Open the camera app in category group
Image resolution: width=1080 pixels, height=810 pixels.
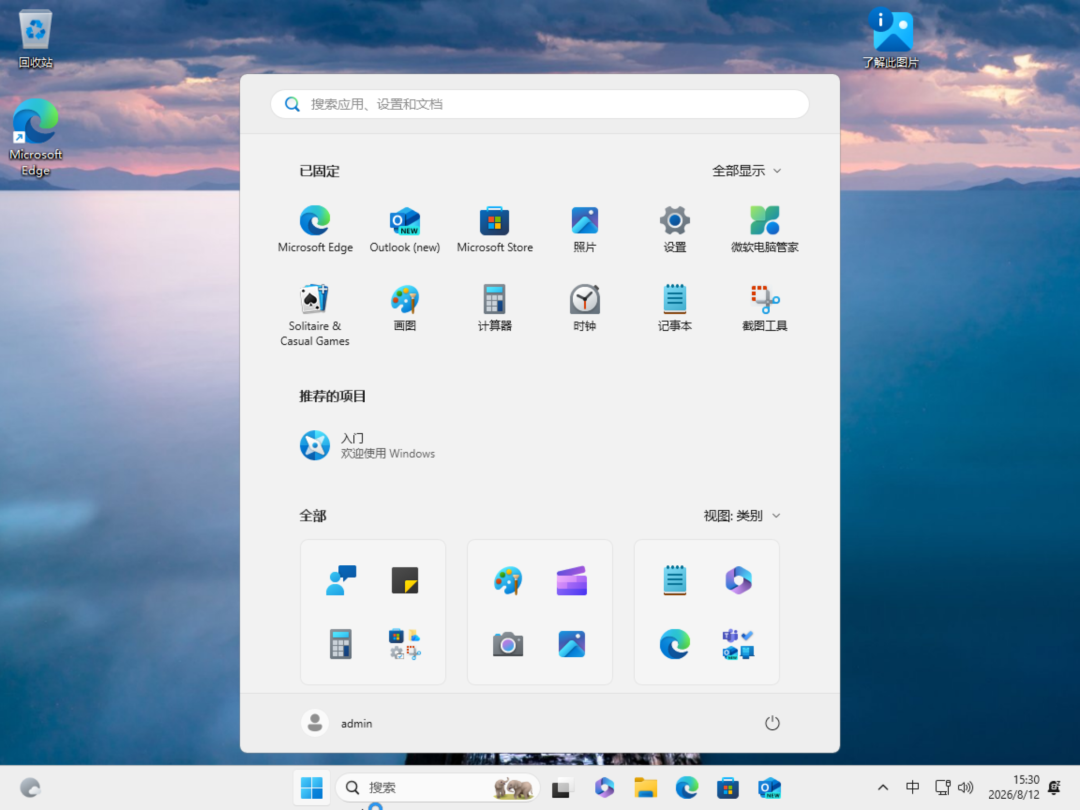(x=508, y=645)
